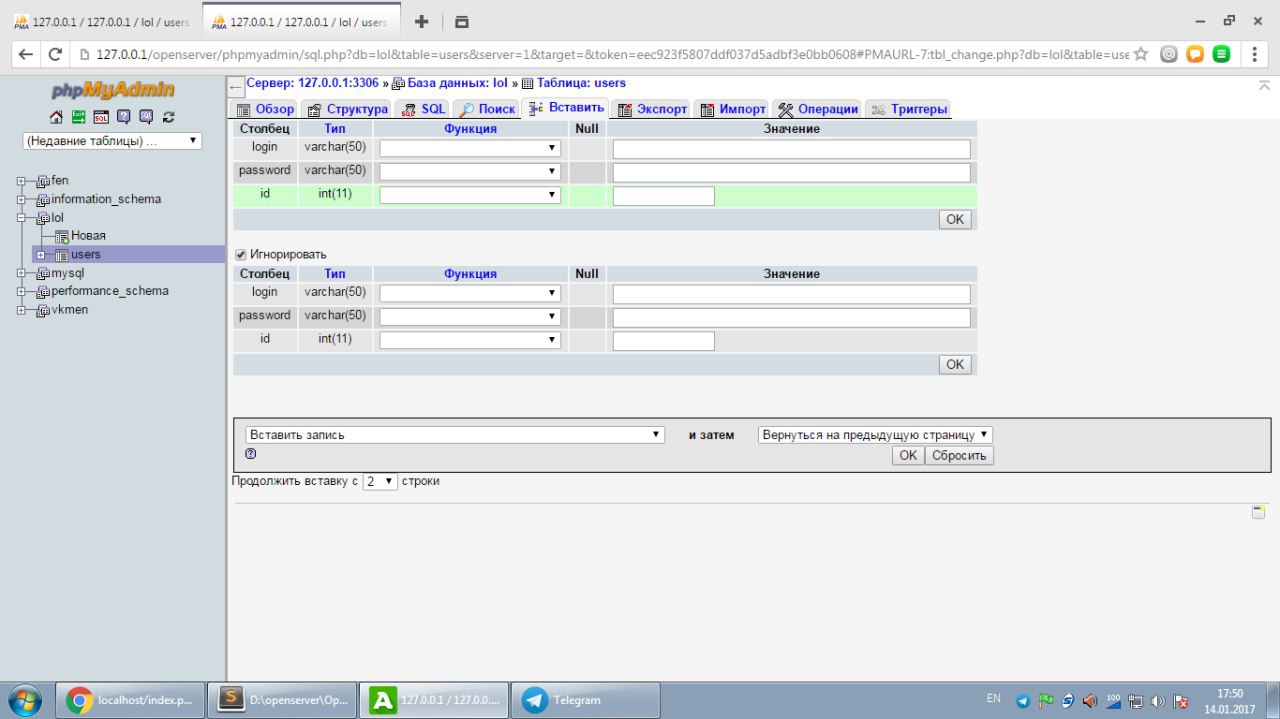The width and height of the screenshot is (1280, 719).
Task: Follow the Сервер: 127.0.0.1:3306 breadcrumb link
Action: pos(312,83)
